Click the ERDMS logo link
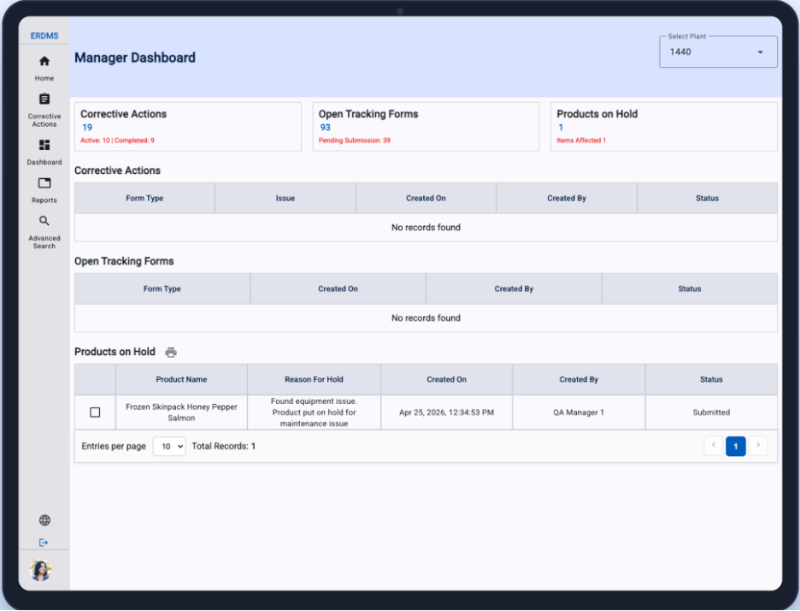 click(44, 36)
